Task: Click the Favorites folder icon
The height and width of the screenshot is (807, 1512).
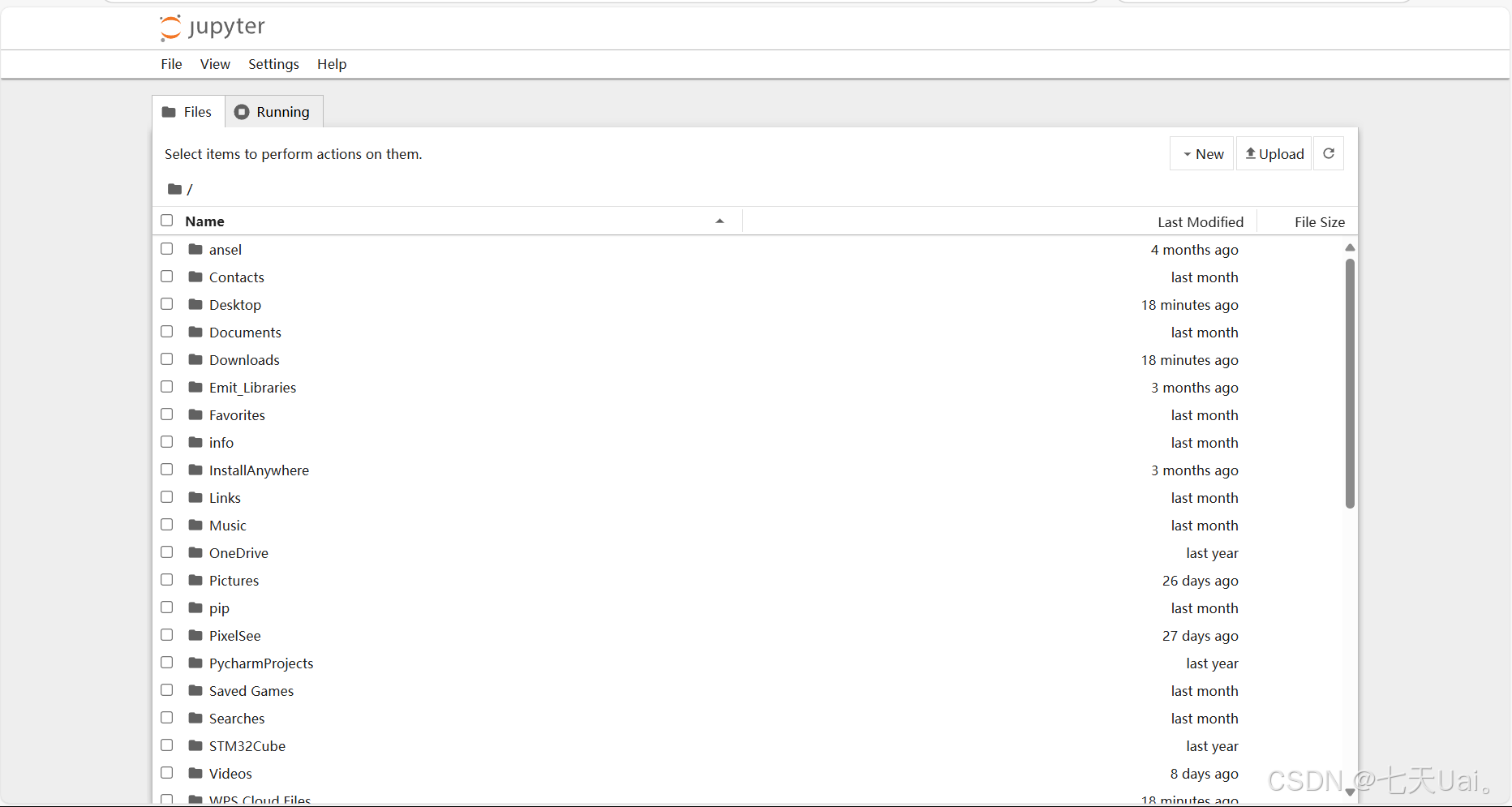Action: coord(195,414)
